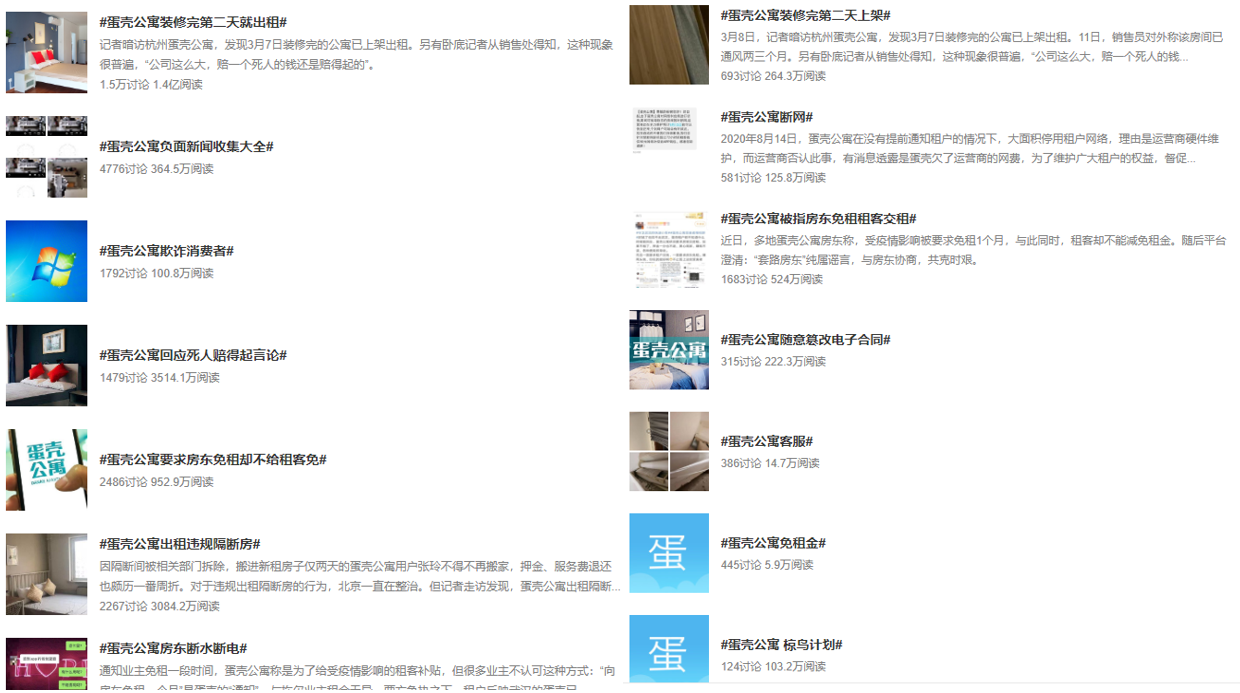Click stats text 693讨论 264.3万阅读
1240x693 pixels.
(773, 76)
